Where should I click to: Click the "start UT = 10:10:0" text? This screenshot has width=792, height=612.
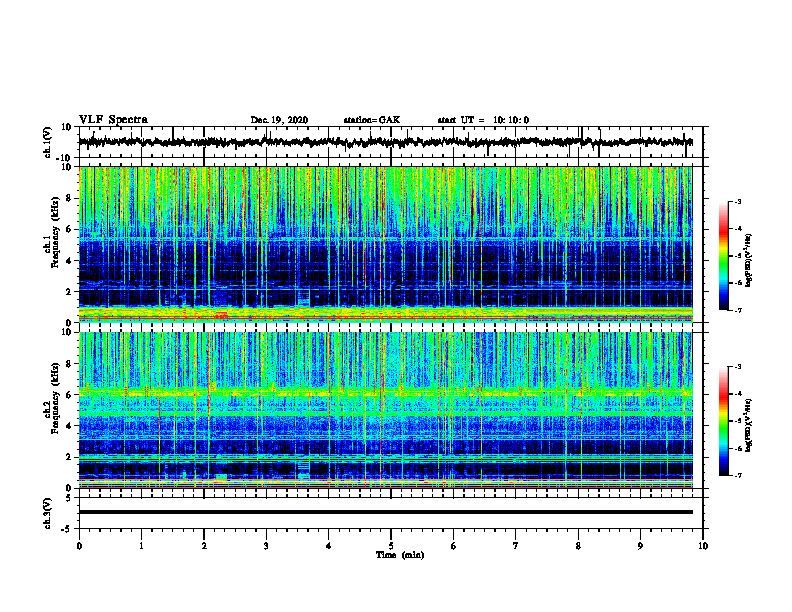[483, 120]
